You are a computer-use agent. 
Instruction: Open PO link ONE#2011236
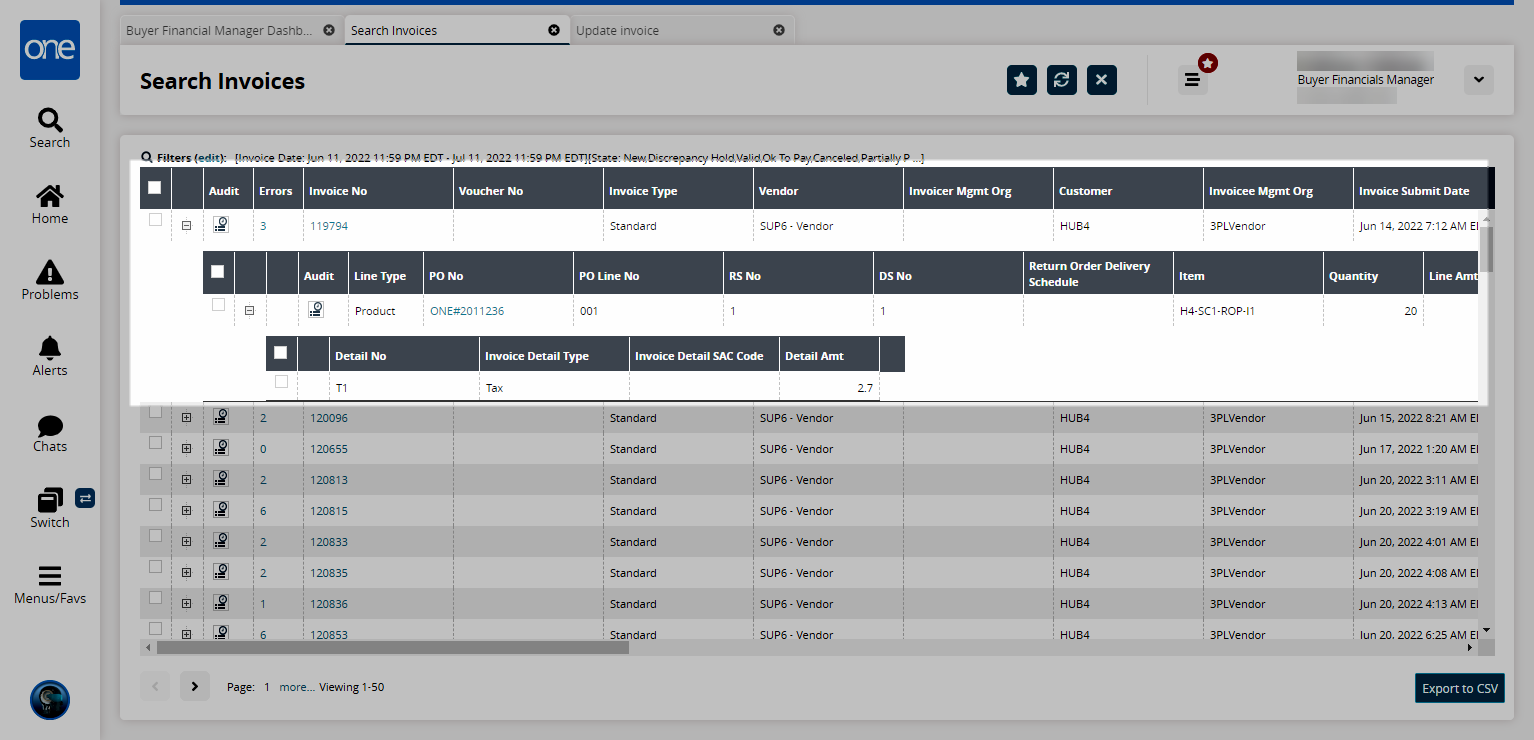point(467,311)
